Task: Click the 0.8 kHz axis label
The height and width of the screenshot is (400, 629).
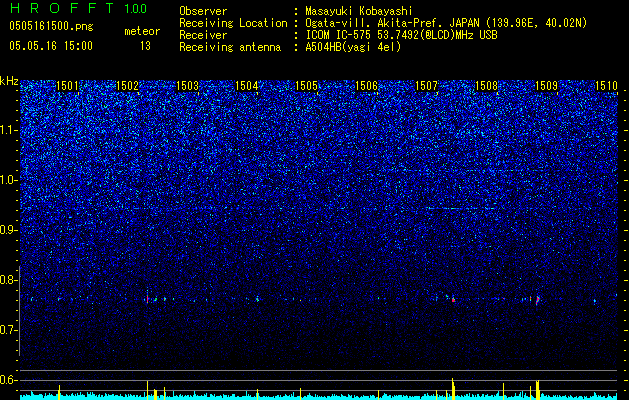Action: pyautogui.click(x=9, y=280)
